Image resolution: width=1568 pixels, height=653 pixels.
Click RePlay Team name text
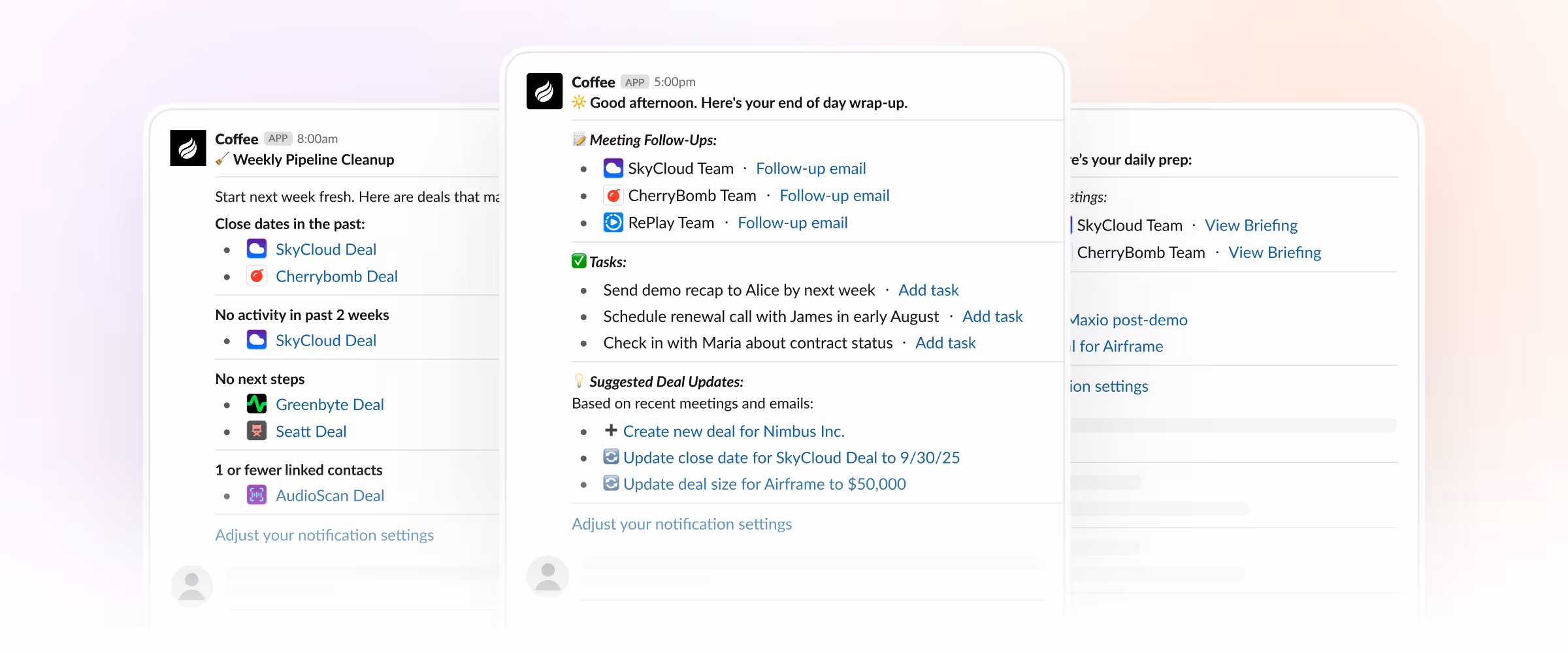point(671,223)
